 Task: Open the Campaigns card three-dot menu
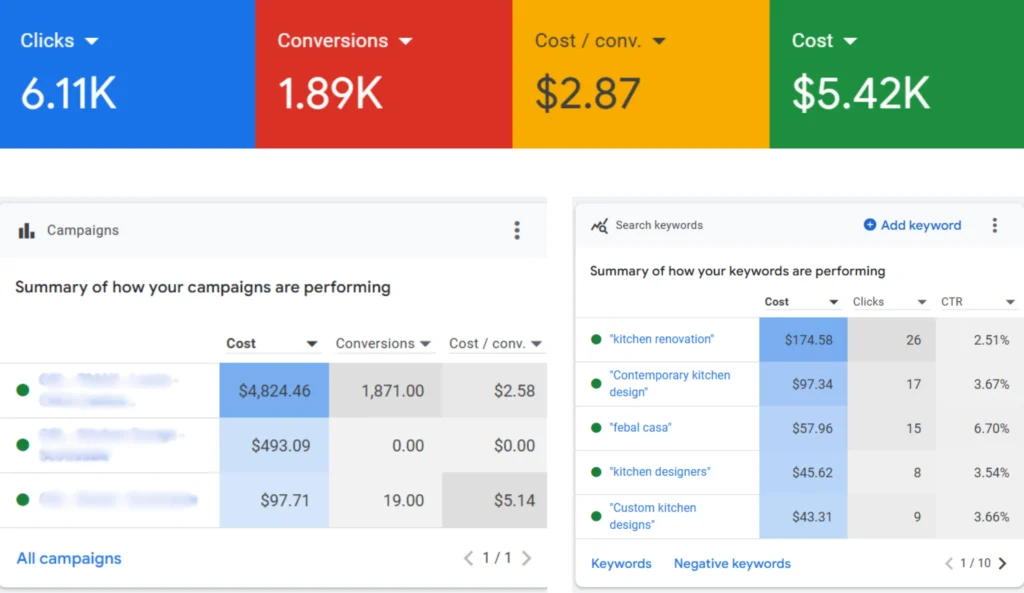coord(516,231)
